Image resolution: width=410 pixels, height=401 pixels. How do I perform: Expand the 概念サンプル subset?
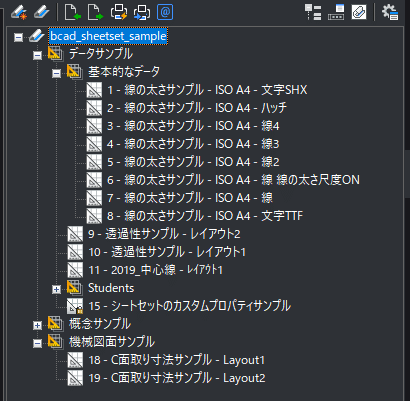[37, 325]
